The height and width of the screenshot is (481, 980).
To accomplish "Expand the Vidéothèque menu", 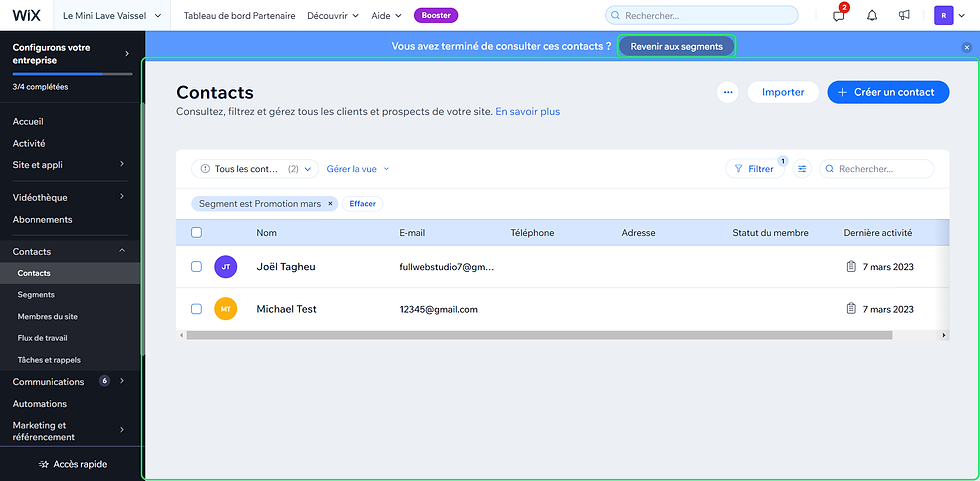I will (122, 197).
